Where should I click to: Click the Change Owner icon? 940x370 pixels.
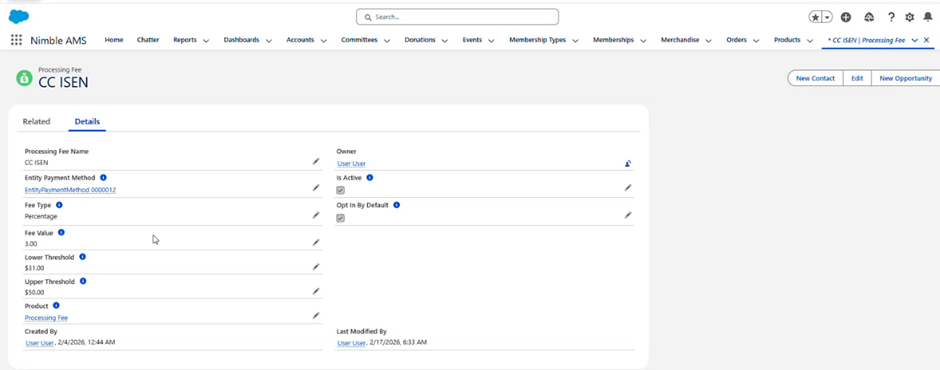(628, 163)
